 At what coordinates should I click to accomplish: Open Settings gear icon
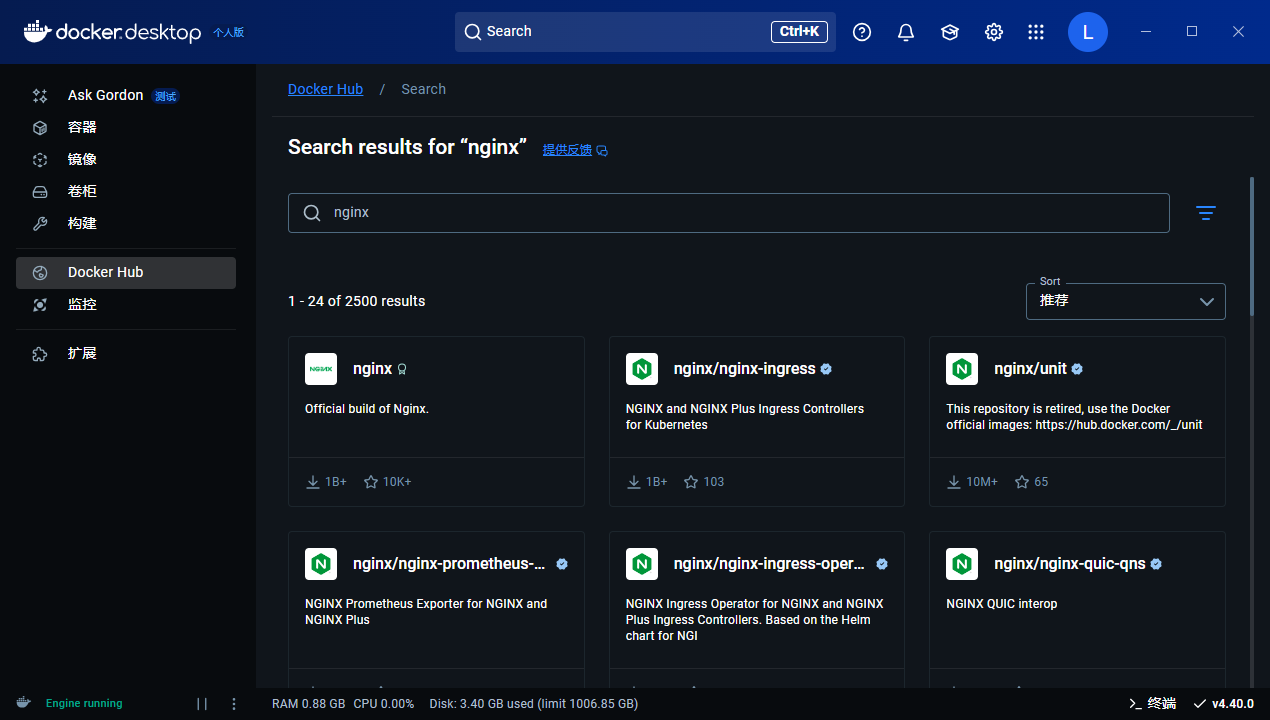(x=994, y=32)
